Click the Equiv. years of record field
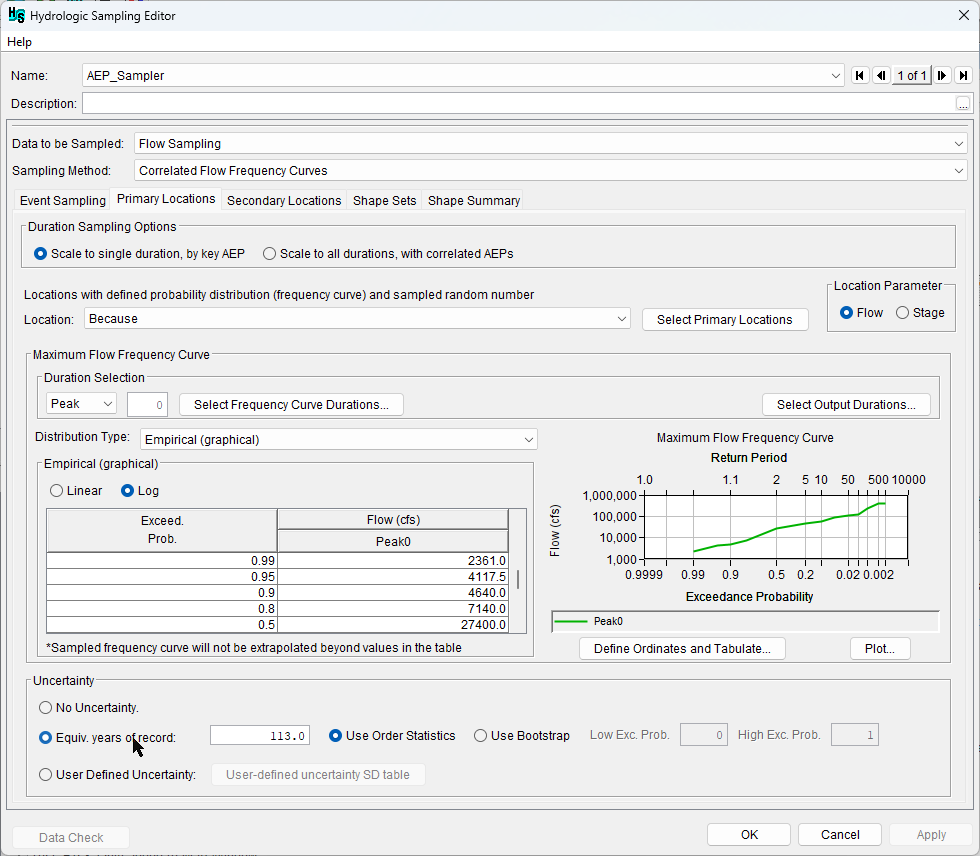The width and height of the screenshot is (980, 856). (260, 736)
